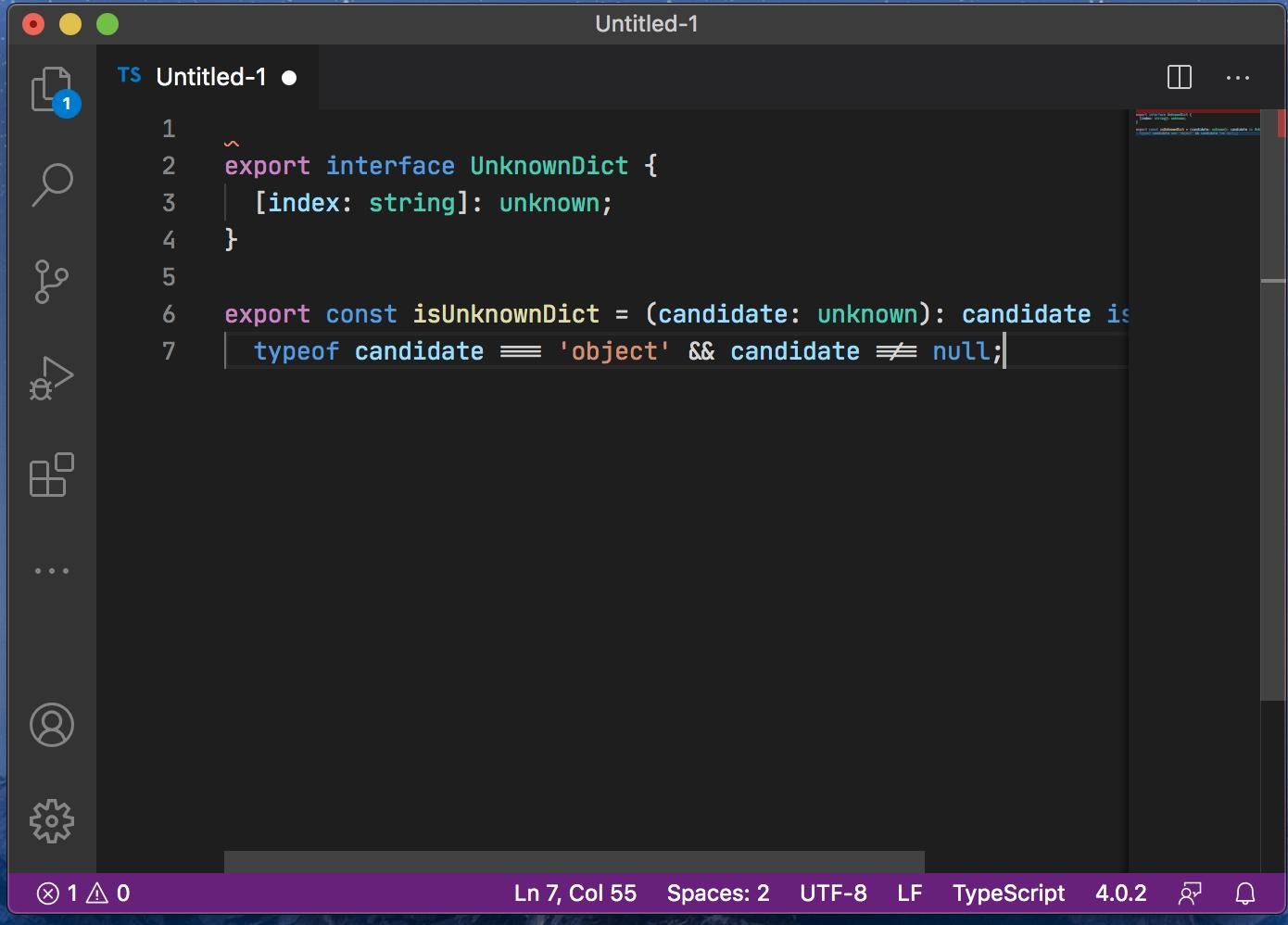Click the minimap code overview
Image resolution: width=1288 pixels, height=925 pixels.
tap(1197, 124)
